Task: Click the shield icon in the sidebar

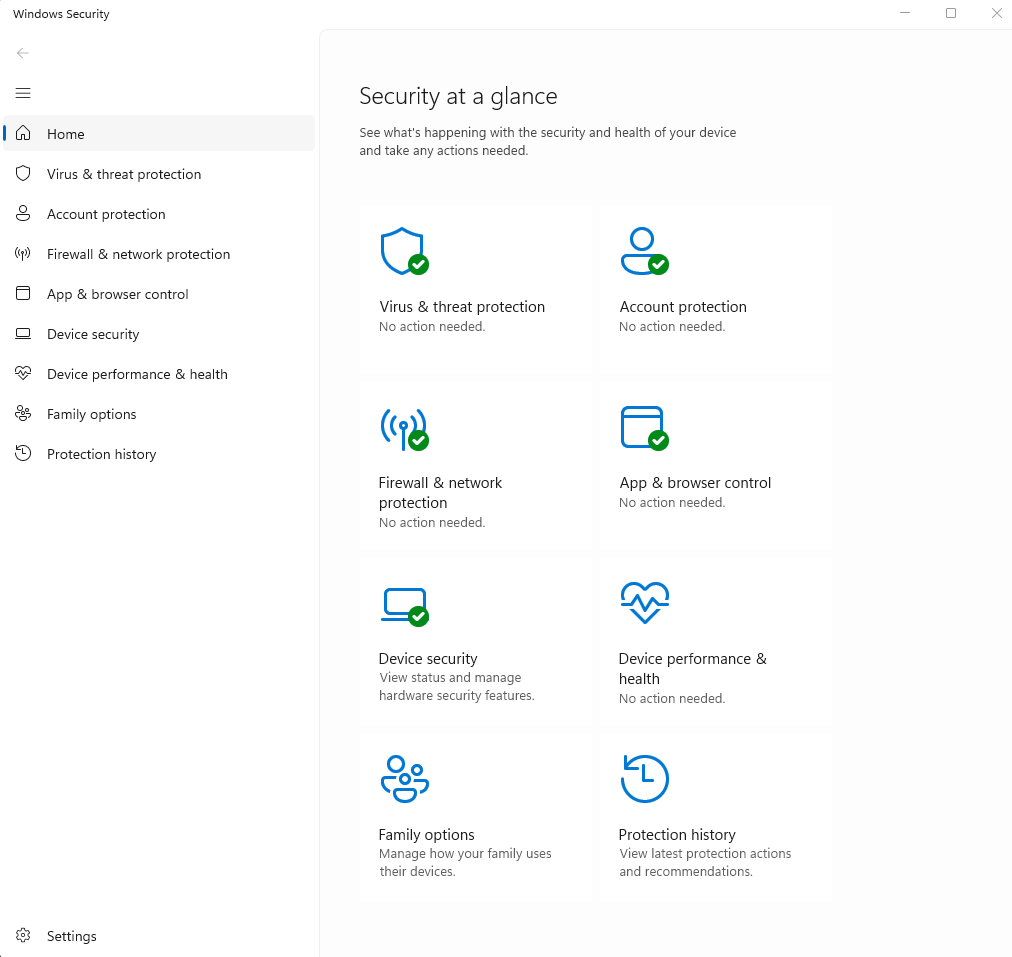Action: pyautogui.click(x=23, y=173)
